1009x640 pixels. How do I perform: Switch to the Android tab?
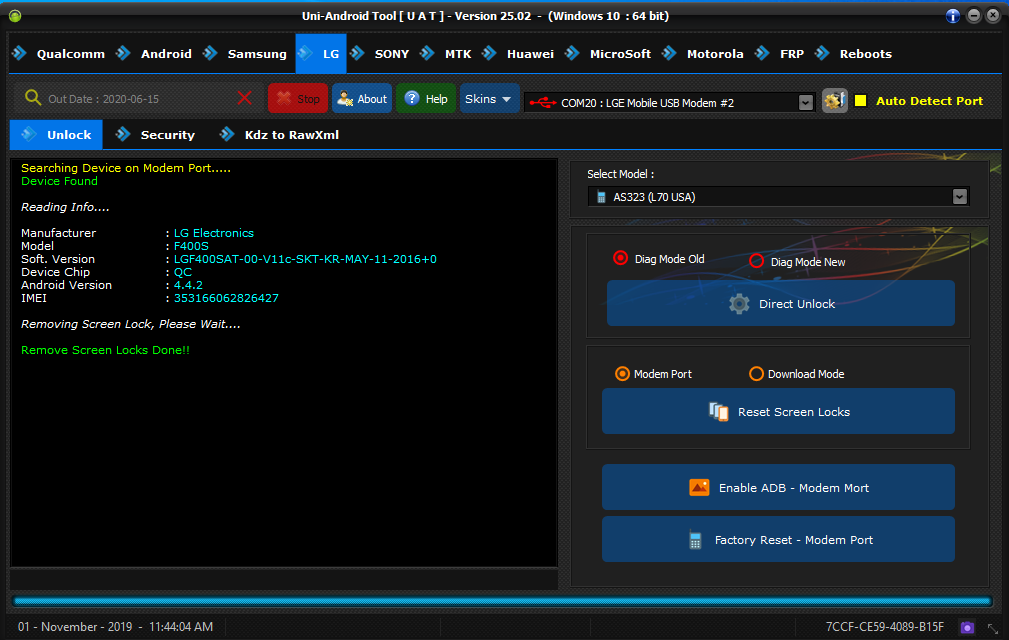[154, 54]
